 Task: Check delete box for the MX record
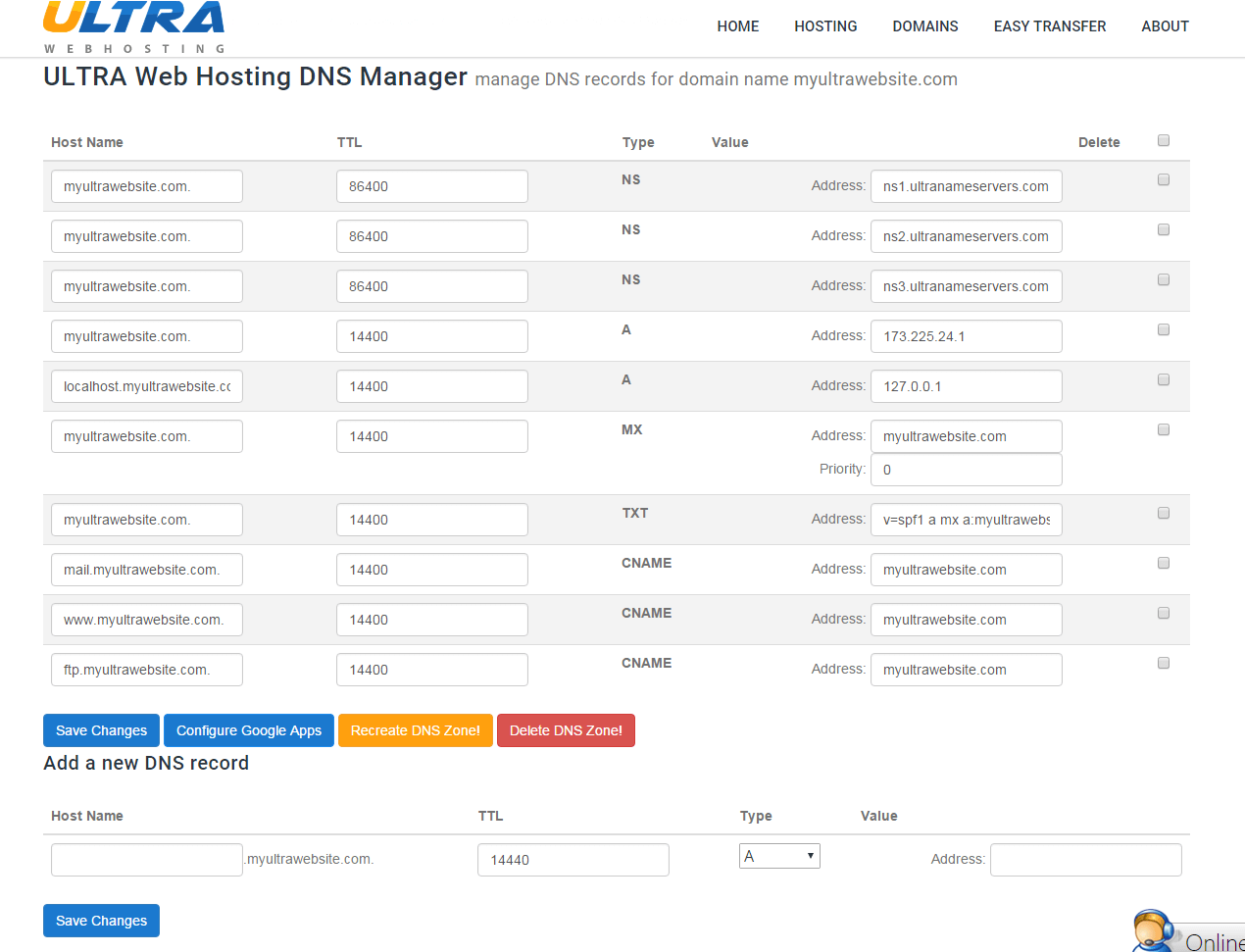point(1164,429)
